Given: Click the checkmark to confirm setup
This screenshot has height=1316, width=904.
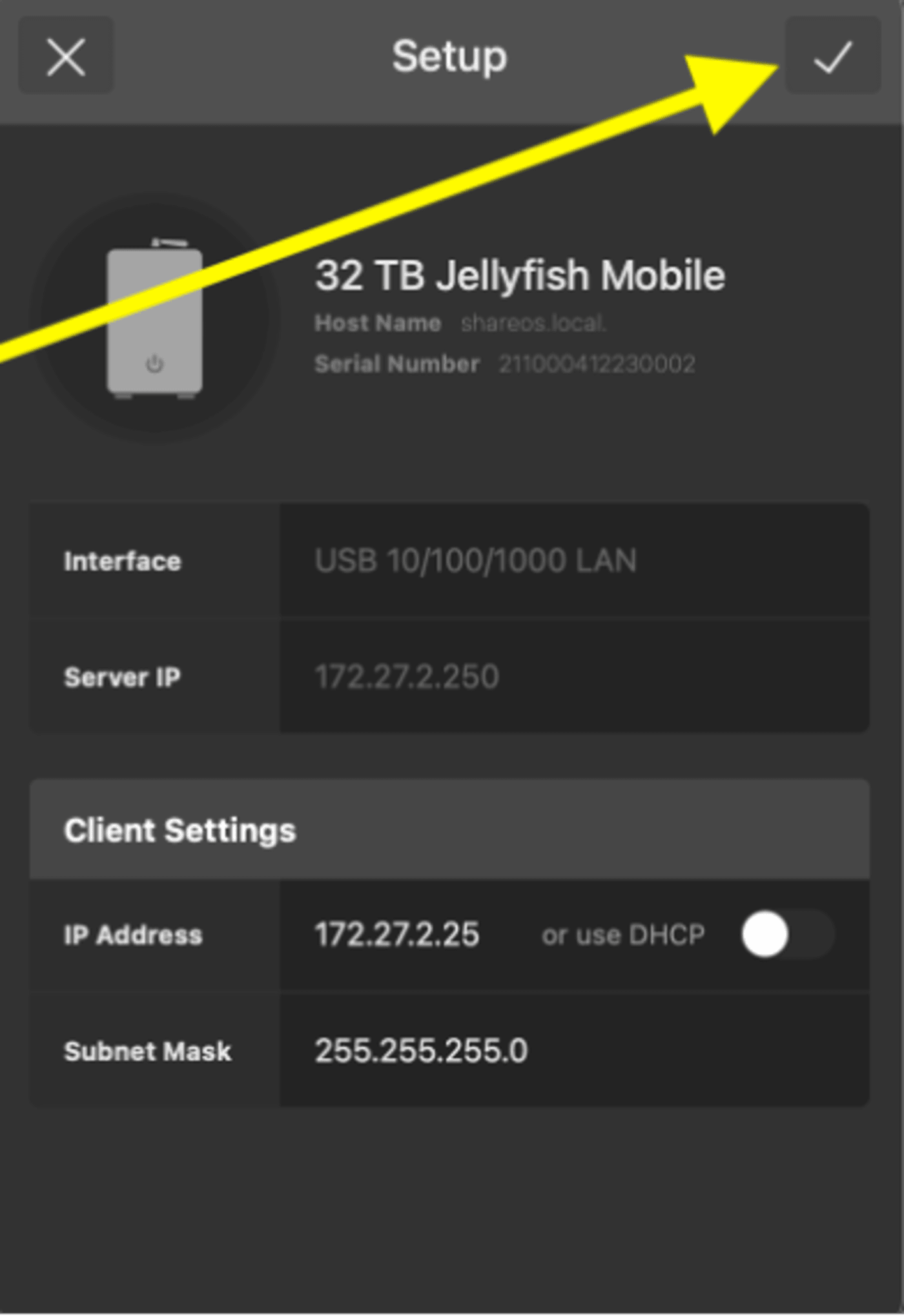Looking at the screenshot, I should pos(833,56).
